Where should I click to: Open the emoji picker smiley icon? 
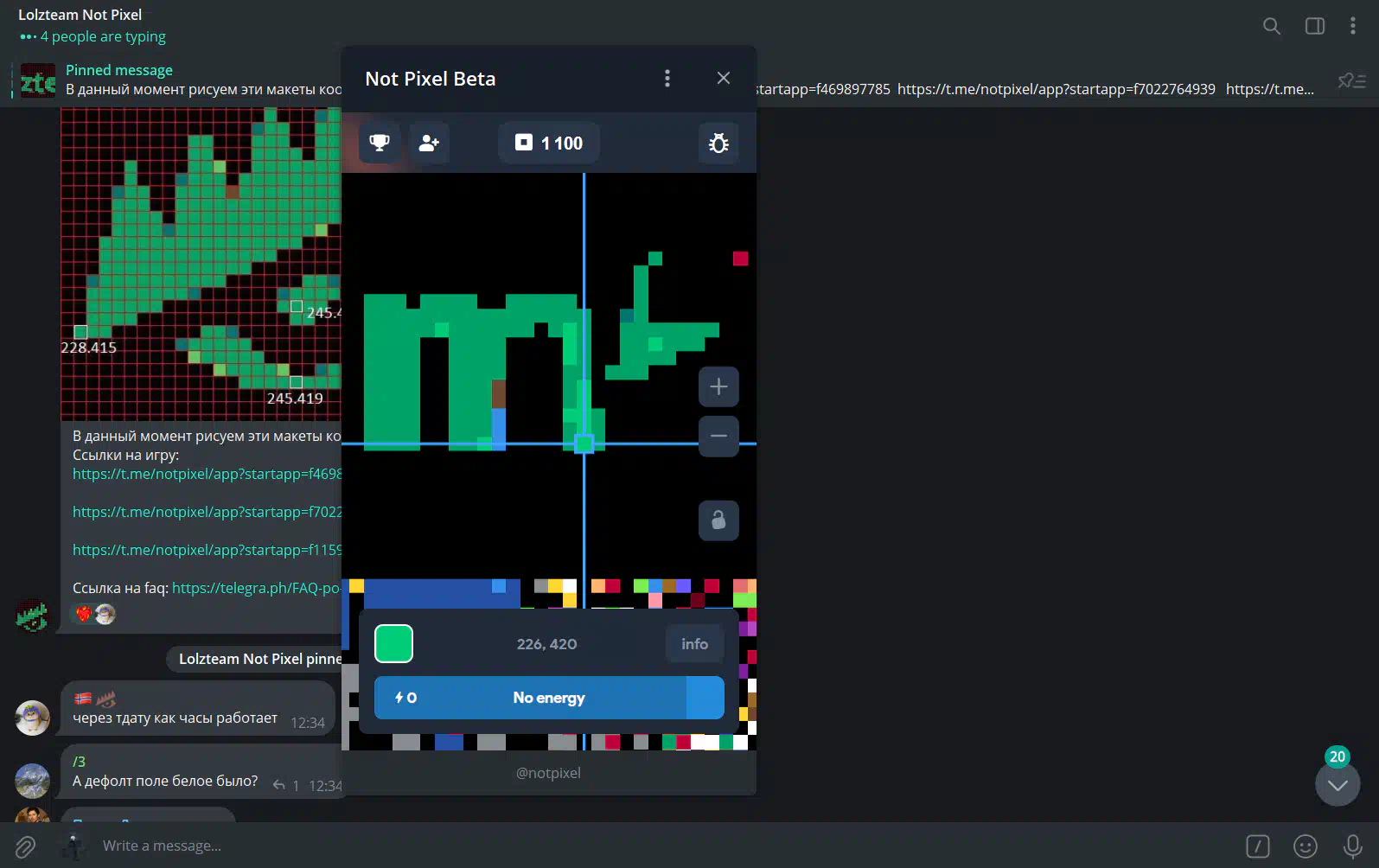pyautogui.click(x=1306, y=846)
